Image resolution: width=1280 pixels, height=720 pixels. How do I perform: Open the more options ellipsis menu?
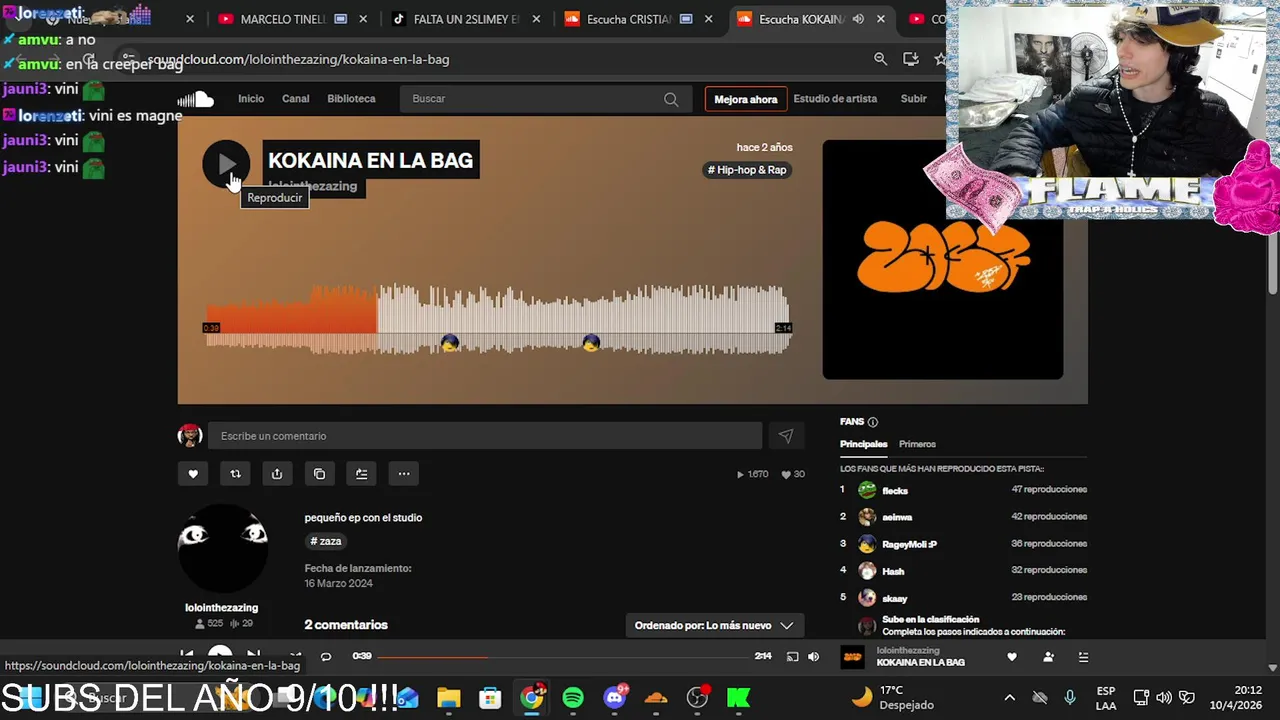coord(403,474)
